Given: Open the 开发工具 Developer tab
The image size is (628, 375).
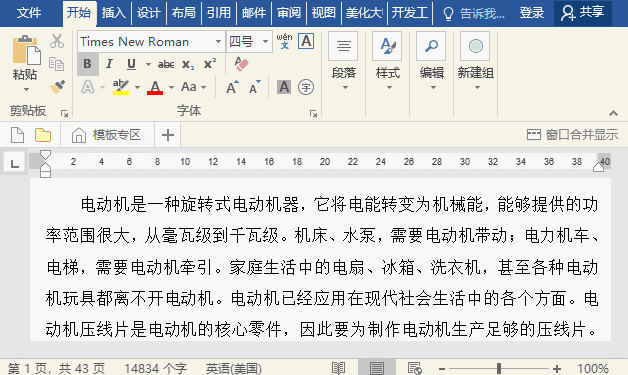Looking at the screenshot, I should (x=409, y=13).
